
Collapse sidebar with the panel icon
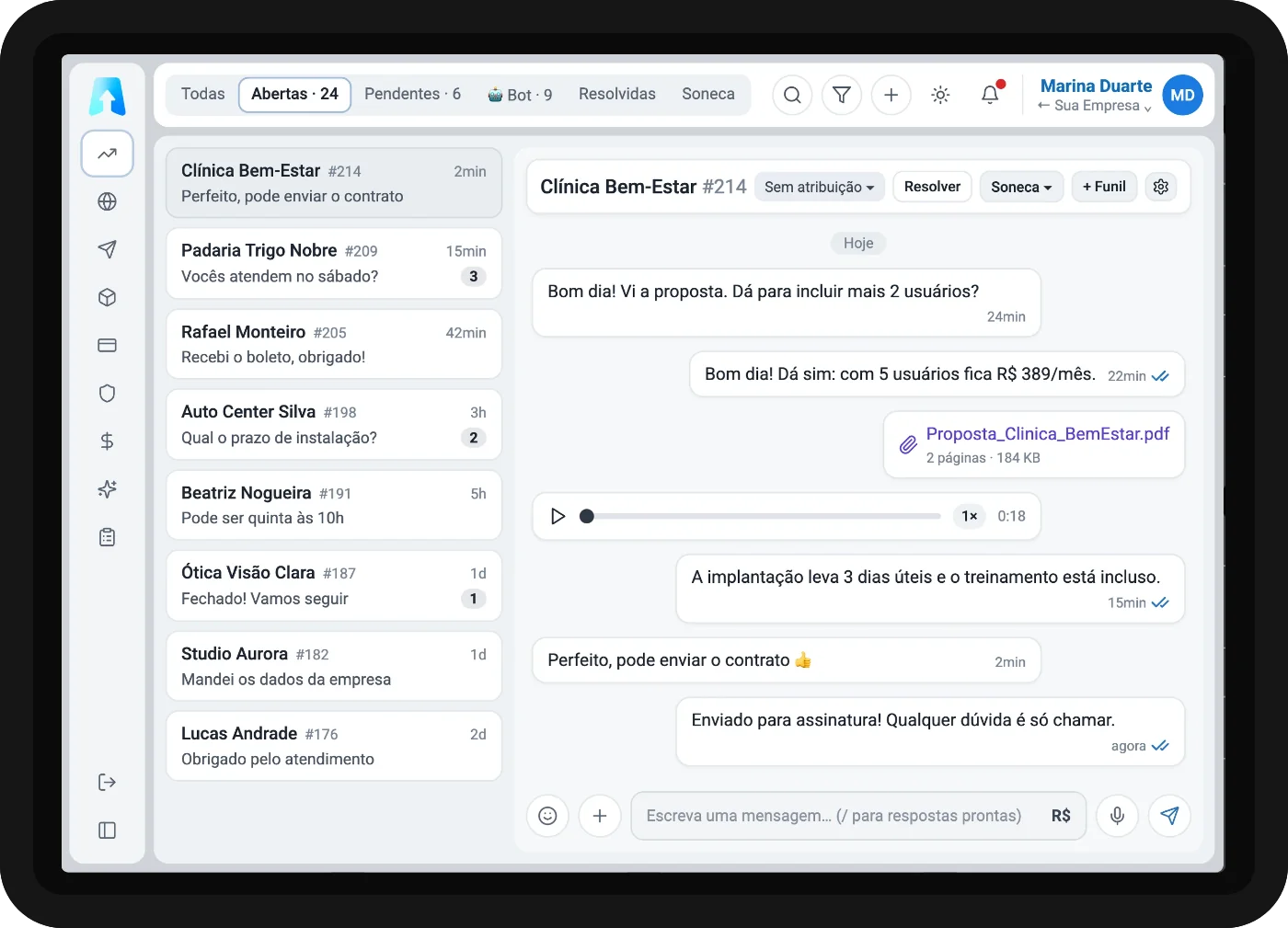point(107,830)
